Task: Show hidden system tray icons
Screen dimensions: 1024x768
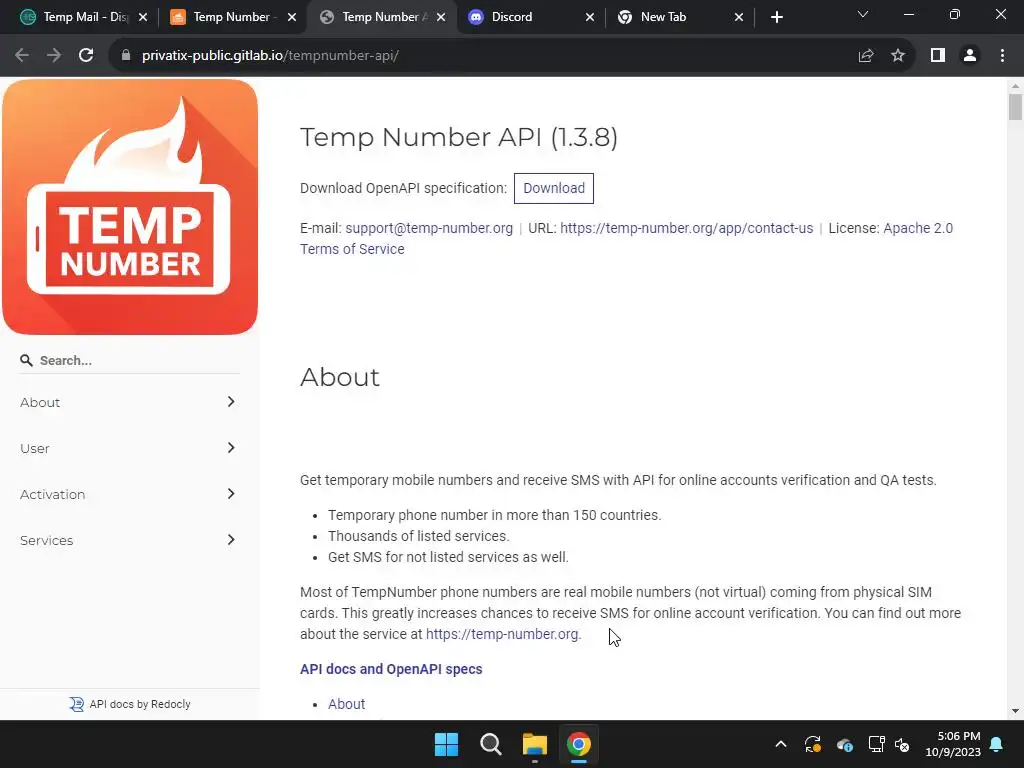Action: [780, 744]
